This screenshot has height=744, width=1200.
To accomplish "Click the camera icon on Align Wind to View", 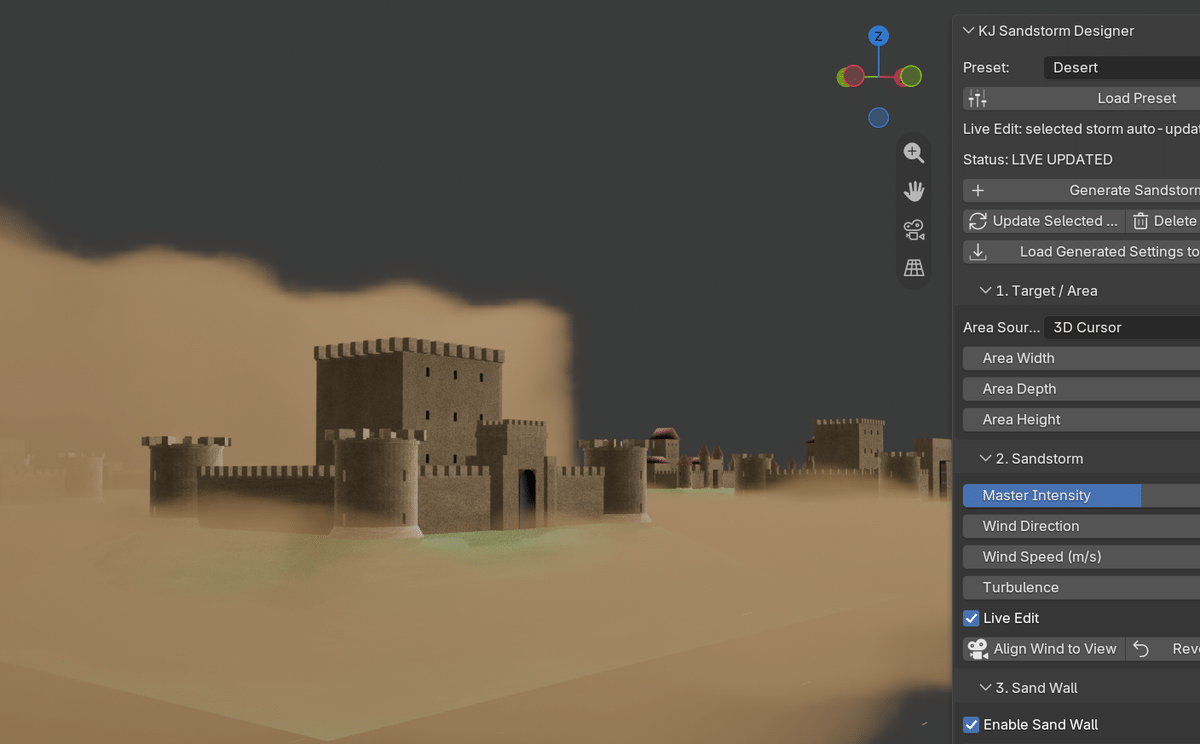I will pyautogui.click(x=978, y=649).
